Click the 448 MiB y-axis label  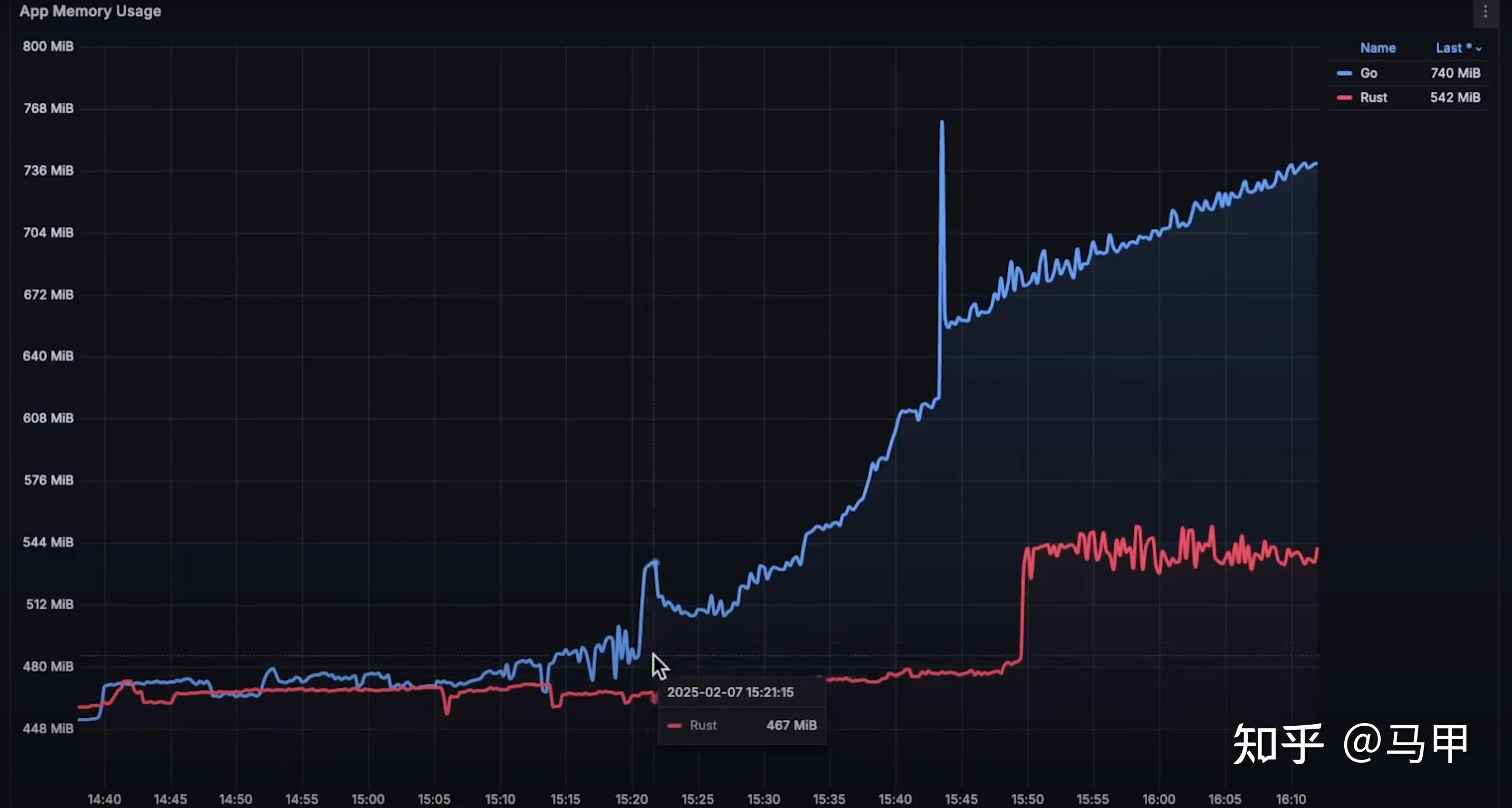point(48,728)
